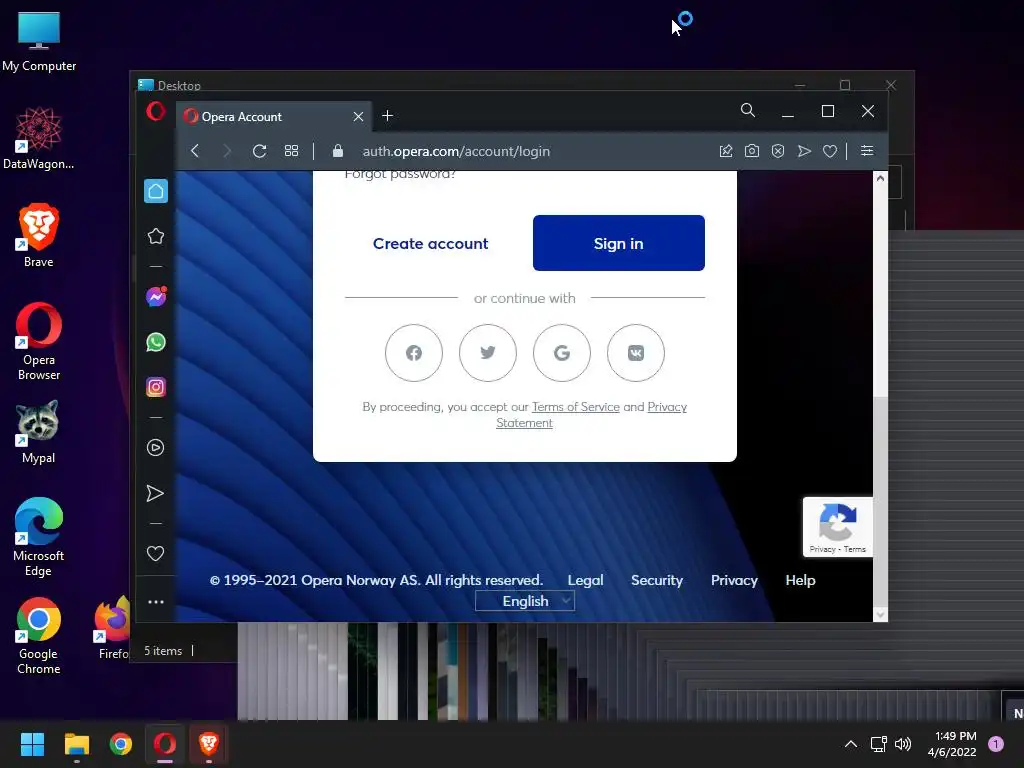Open the Security footer link

656,580
